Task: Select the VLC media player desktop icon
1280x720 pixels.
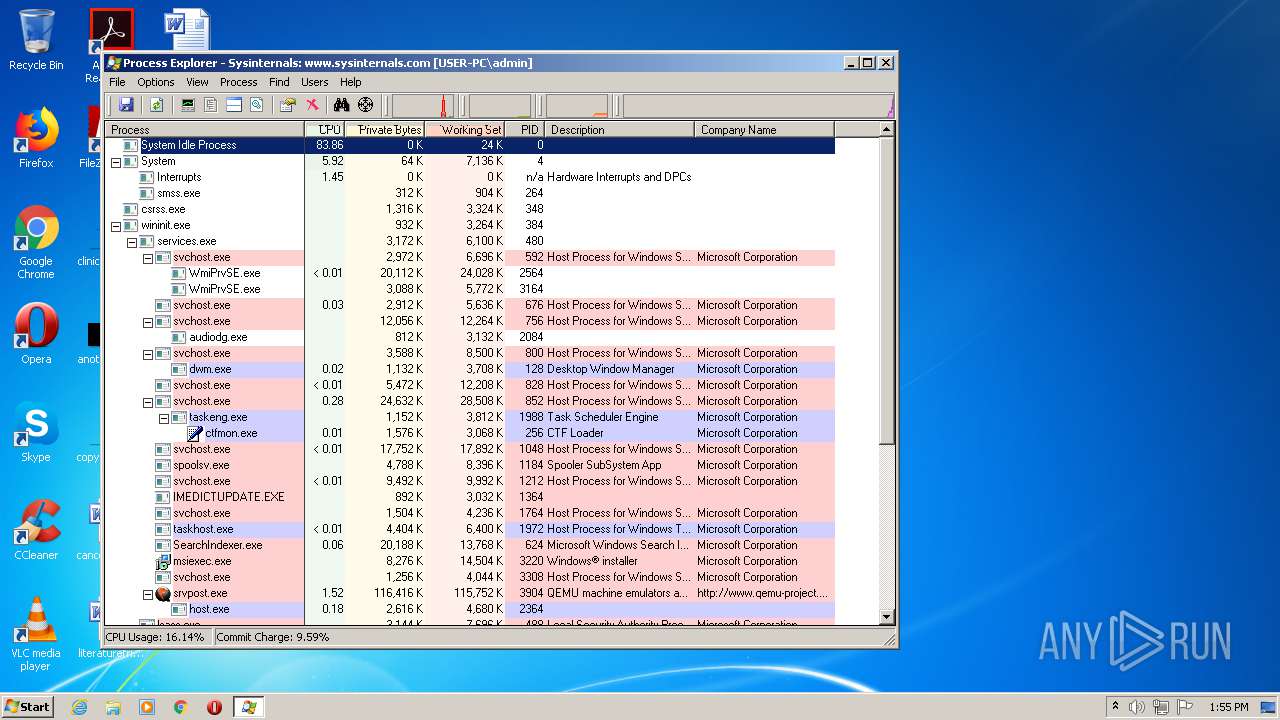Action: pyautogui.click(x=36, y=634)
